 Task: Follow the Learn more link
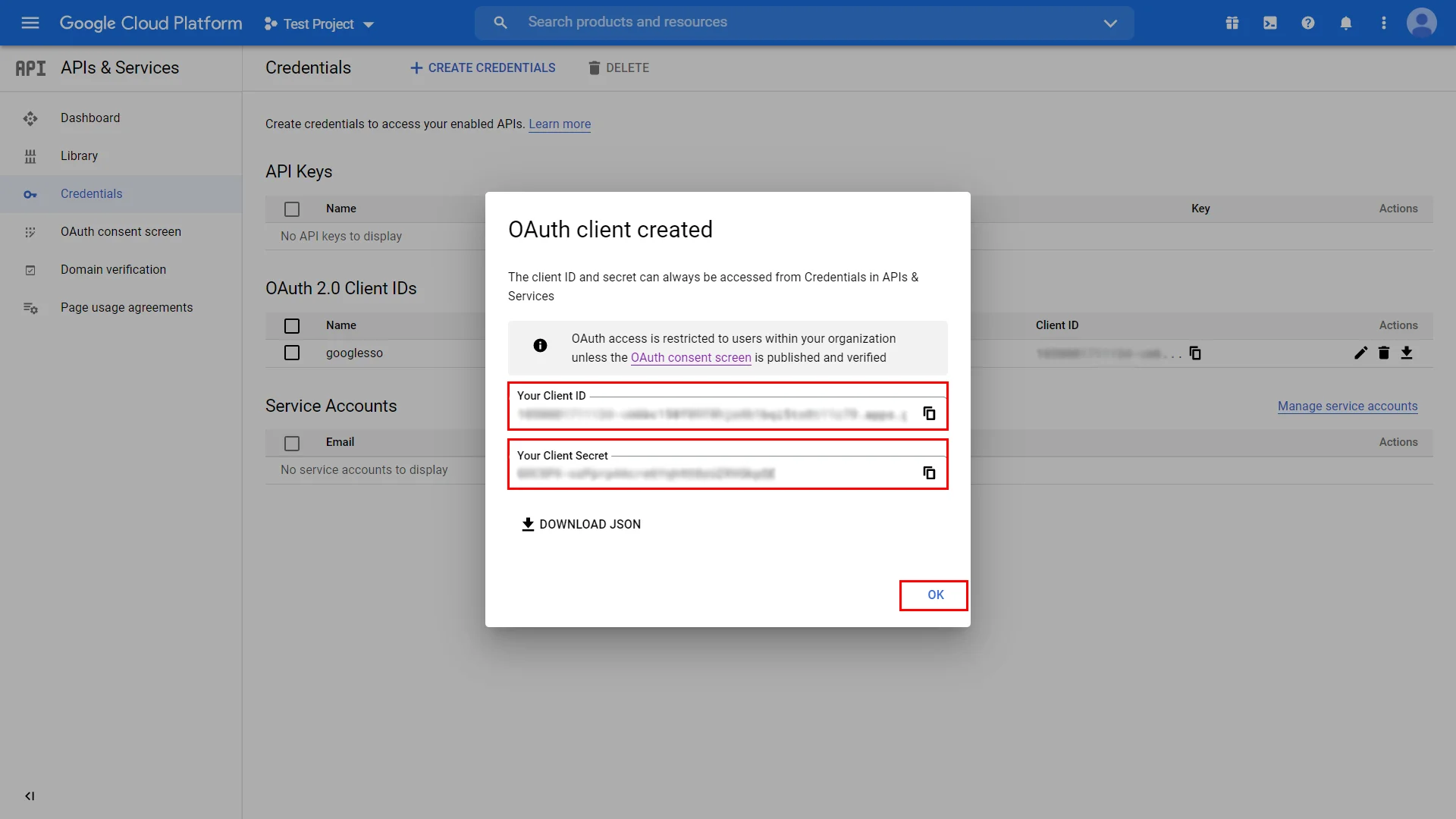click(x=560, y=124)
